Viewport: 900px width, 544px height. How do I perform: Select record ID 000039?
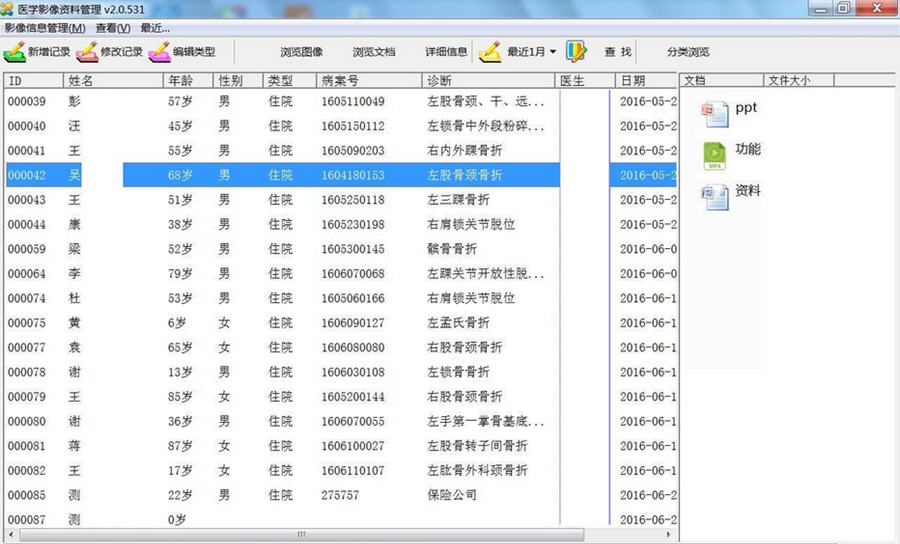[27, 102]
